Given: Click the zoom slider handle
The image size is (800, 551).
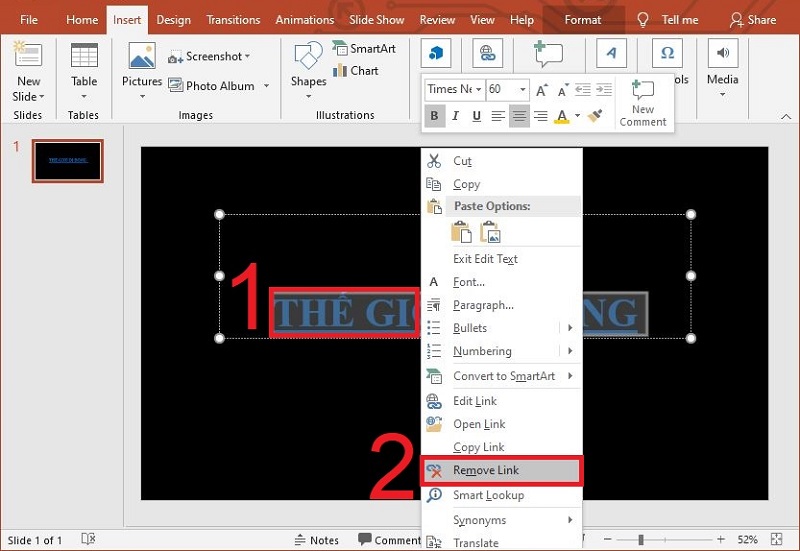Looking at the screenshot, I should 641,539.
